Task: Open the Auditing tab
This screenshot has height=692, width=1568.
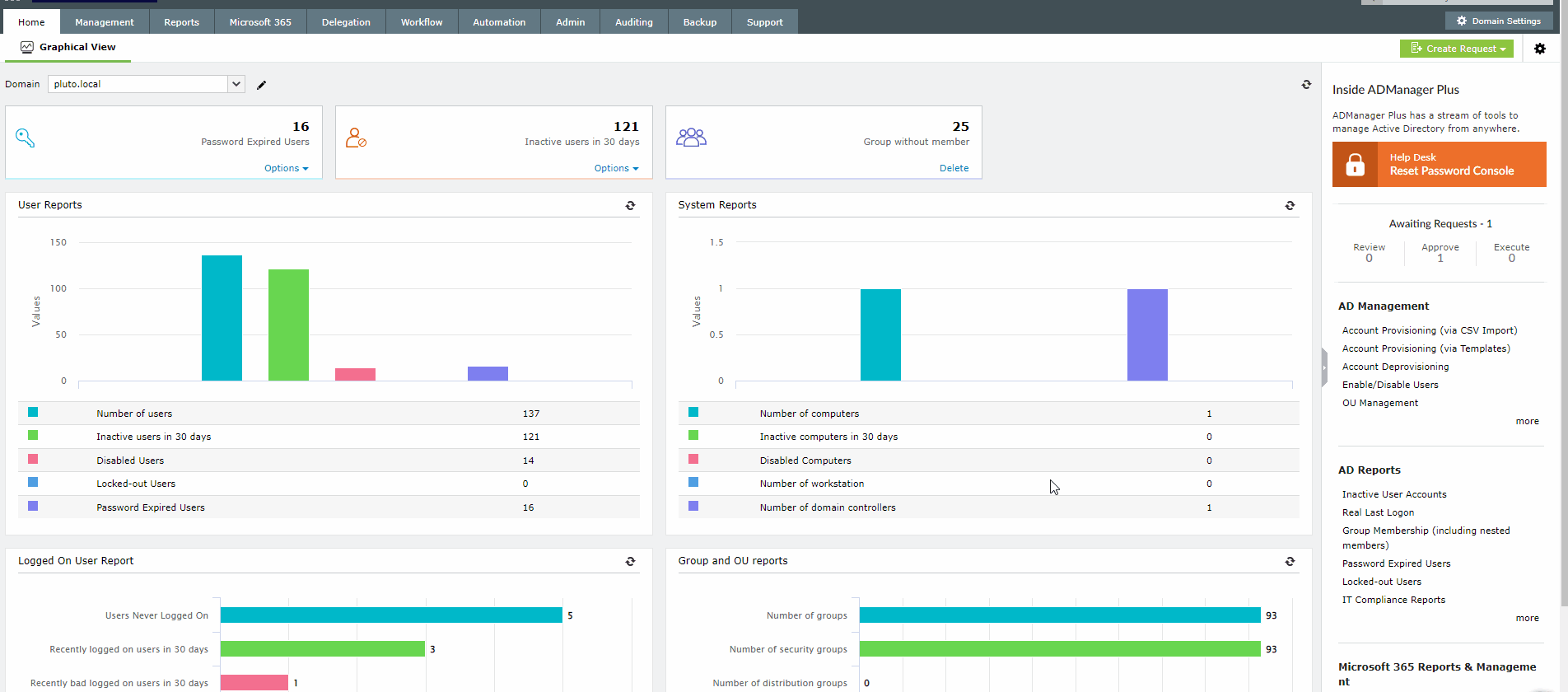Action: [x=633, y=22]
